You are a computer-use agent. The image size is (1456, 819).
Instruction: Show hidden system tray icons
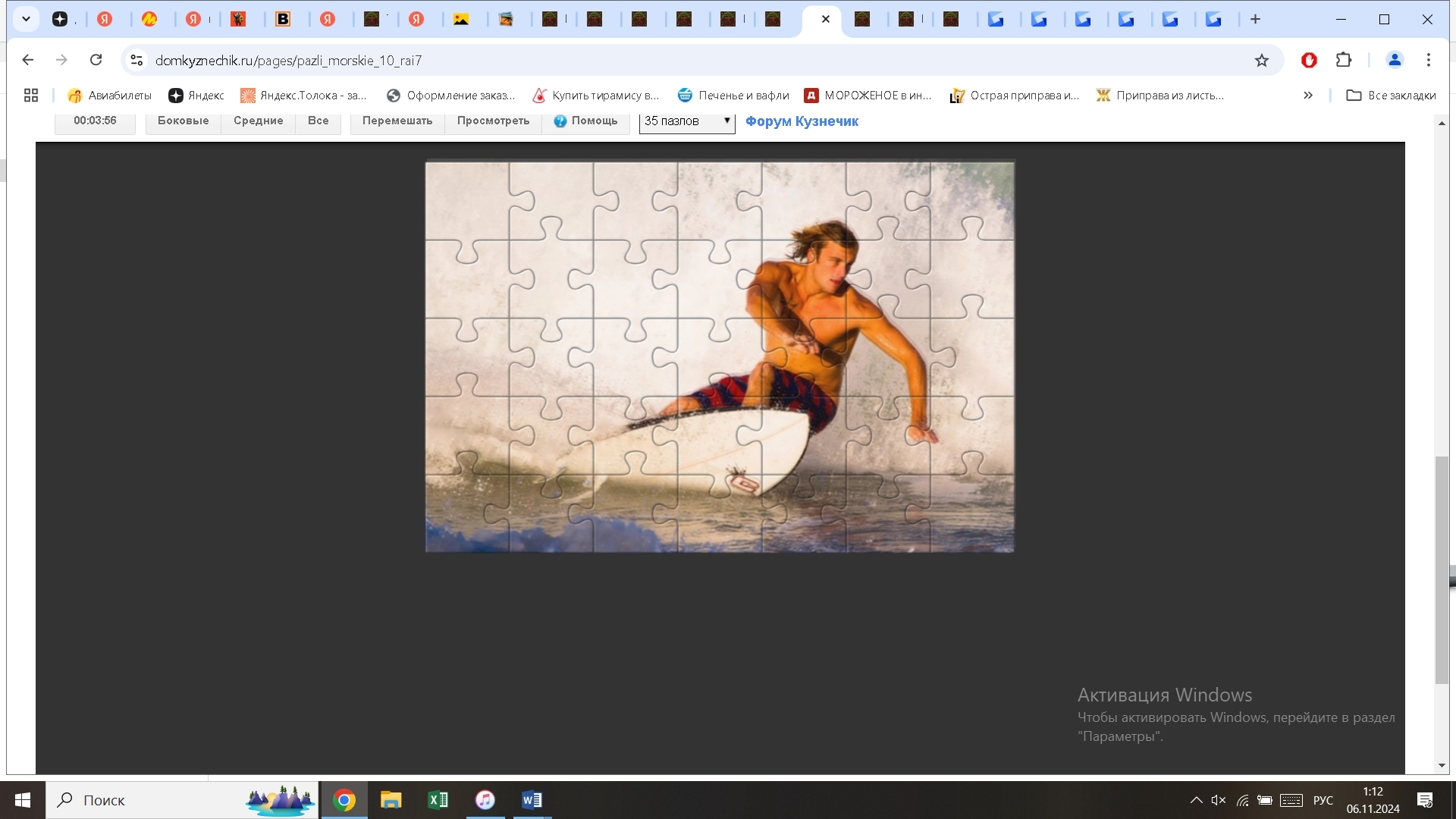click(1196, 800)
